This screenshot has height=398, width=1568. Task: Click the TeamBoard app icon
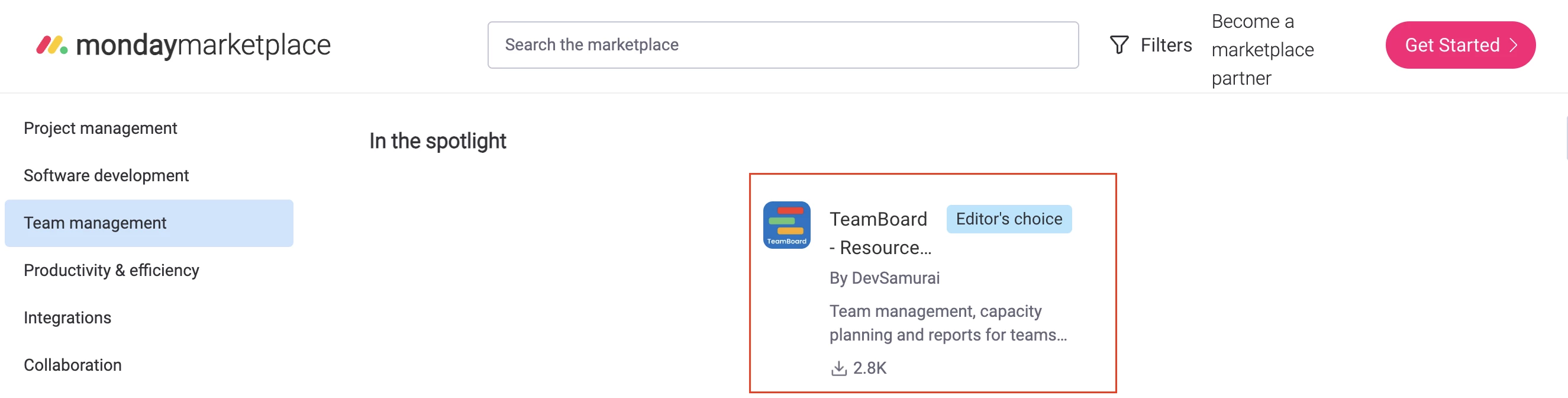[786, 225]
